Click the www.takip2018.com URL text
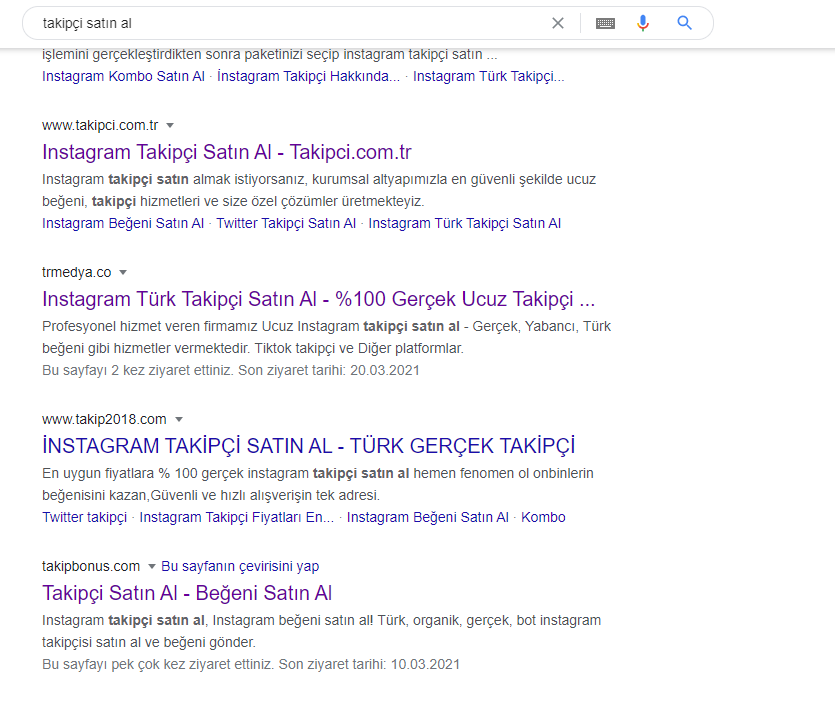The width and height of the screenshot is (835, 703). (104, 419)
